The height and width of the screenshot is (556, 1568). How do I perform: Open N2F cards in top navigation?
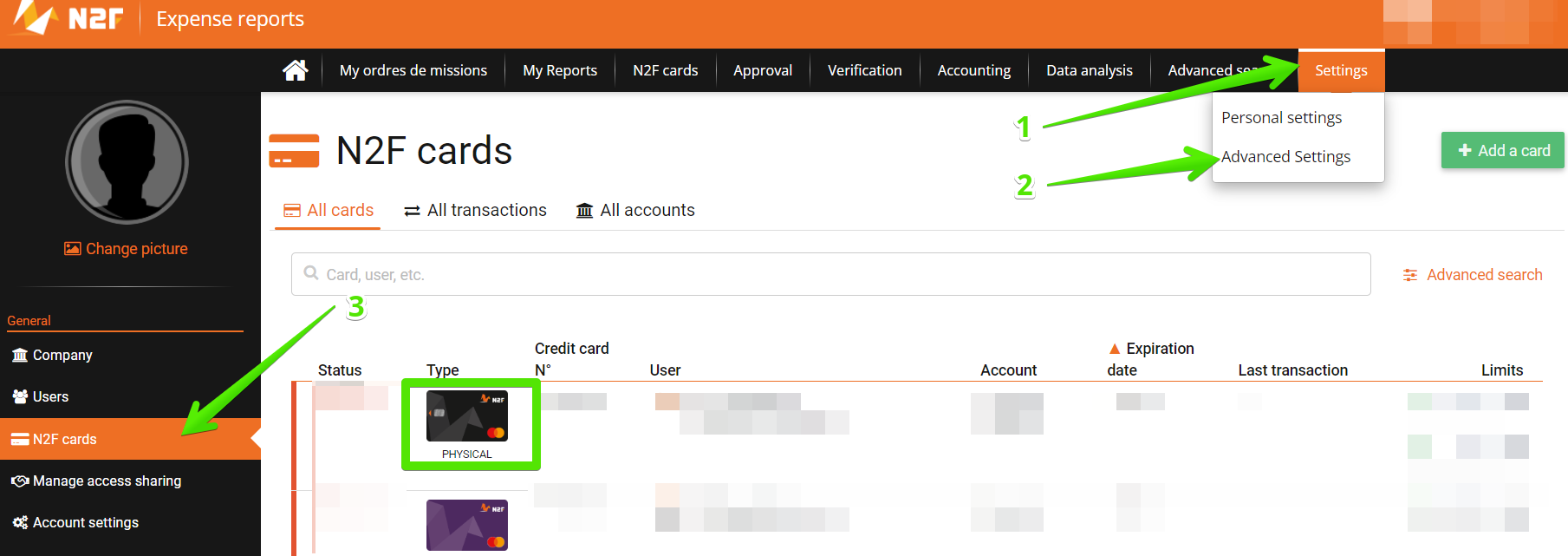click(666, 70)
